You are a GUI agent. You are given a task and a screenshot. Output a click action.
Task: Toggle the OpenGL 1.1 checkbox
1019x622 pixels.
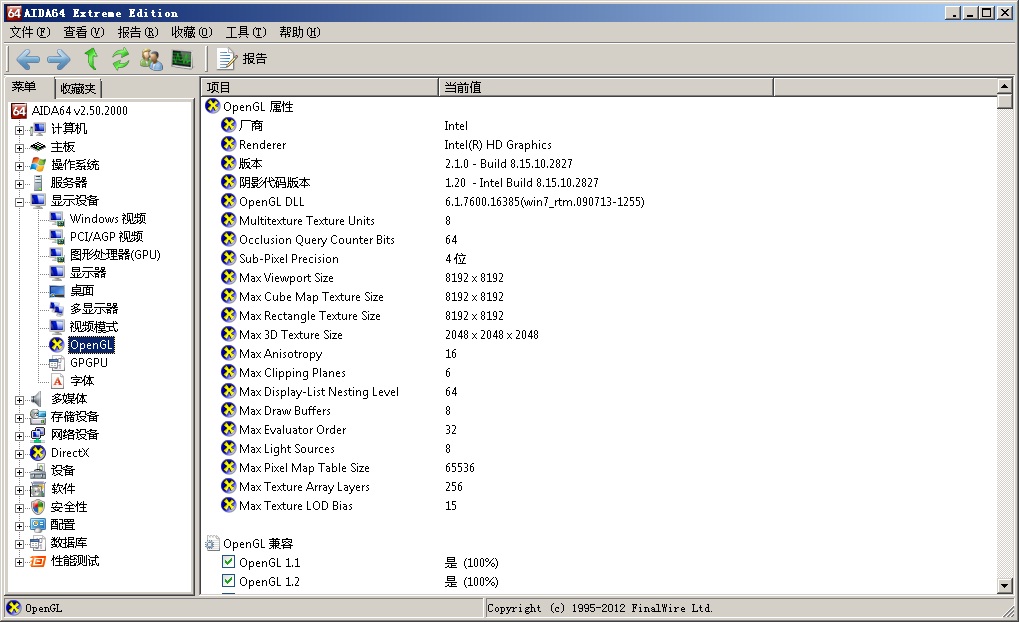coord(228,562)
